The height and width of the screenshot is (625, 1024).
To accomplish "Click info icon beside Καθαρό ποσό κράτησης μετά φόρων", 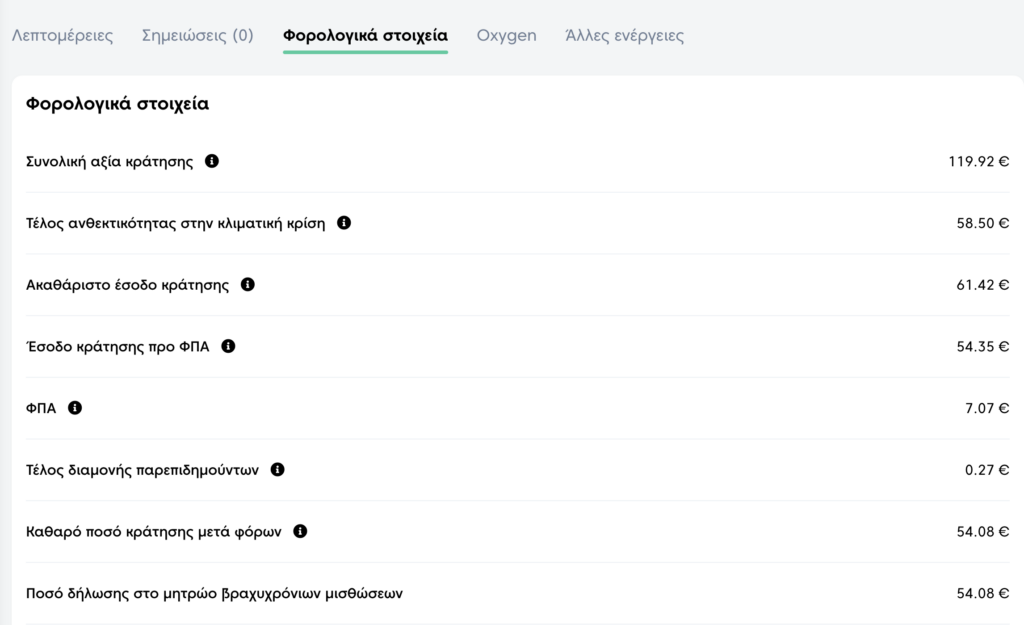I will point(300,531).
